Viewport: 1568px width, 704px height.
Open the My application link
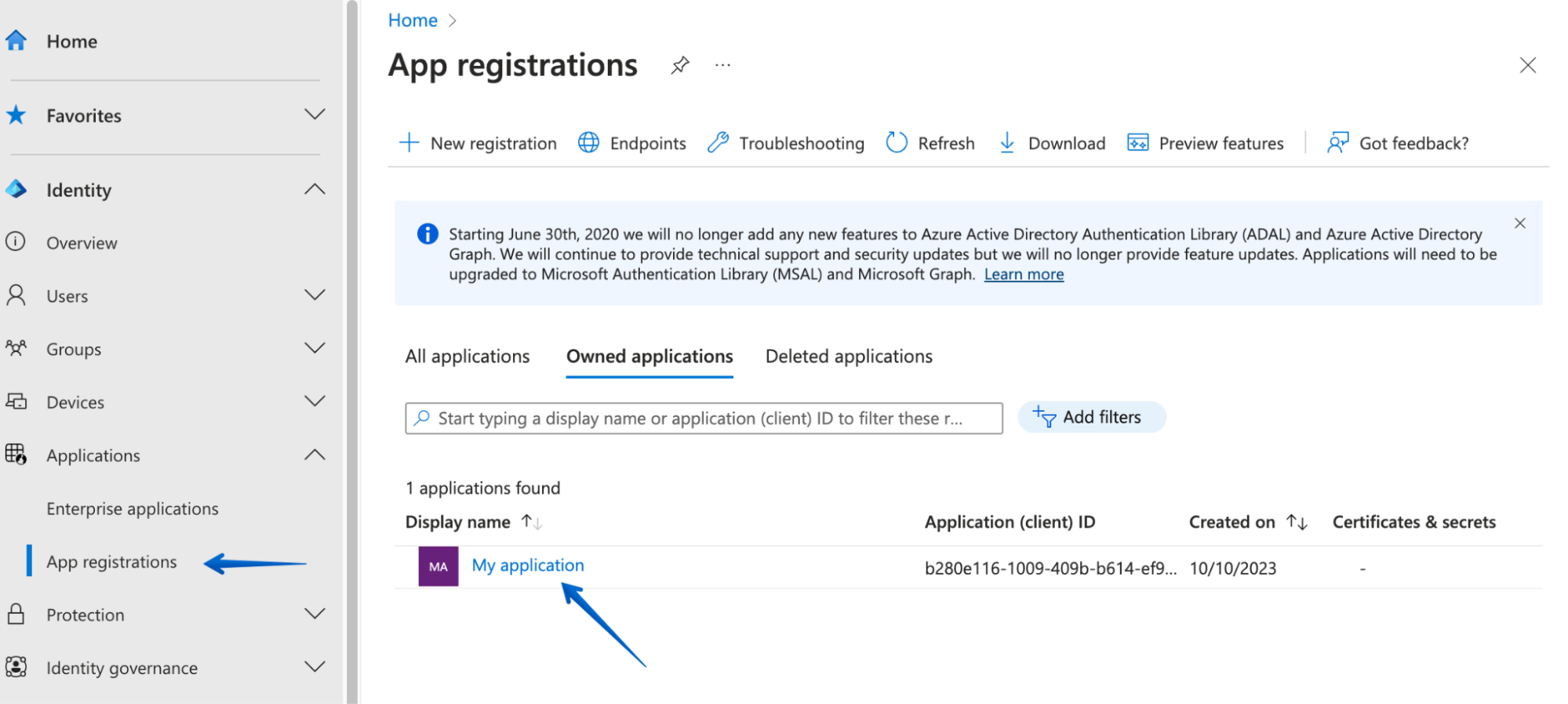tap(528, 565)
